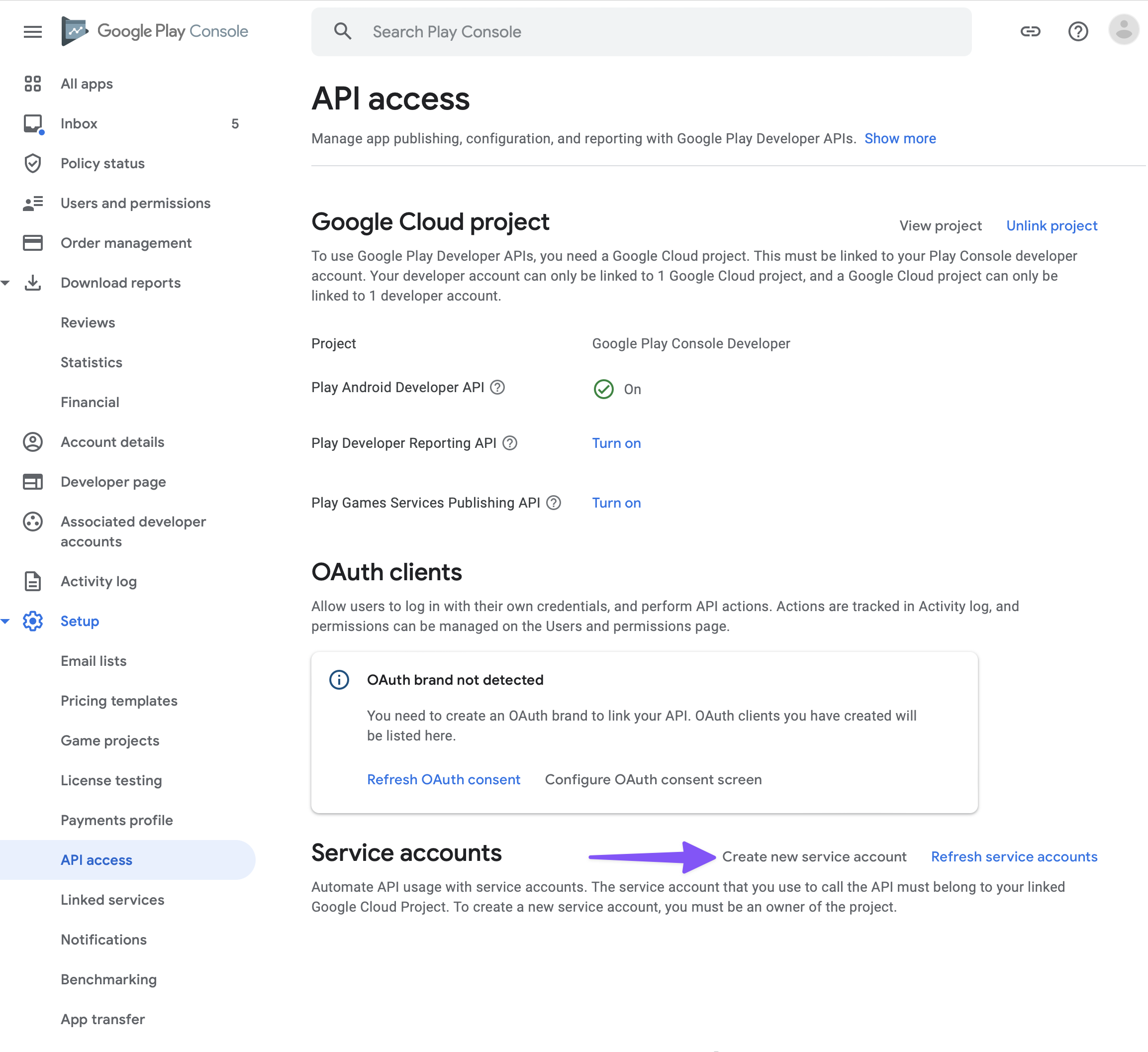The height and width of the screenshot is (1052, 1148).
Task: Expand description with Show more
Action: pos(900,138)
